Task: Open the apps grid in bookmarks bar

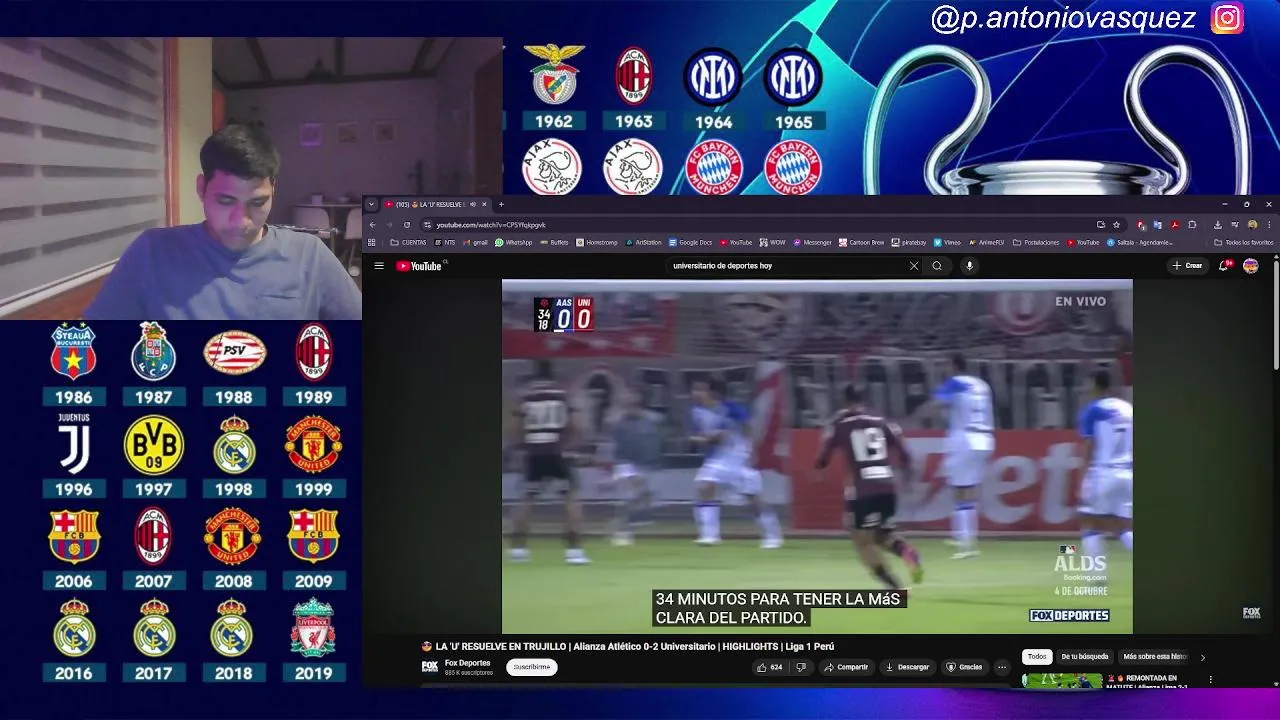Action: tap(371, 242)
